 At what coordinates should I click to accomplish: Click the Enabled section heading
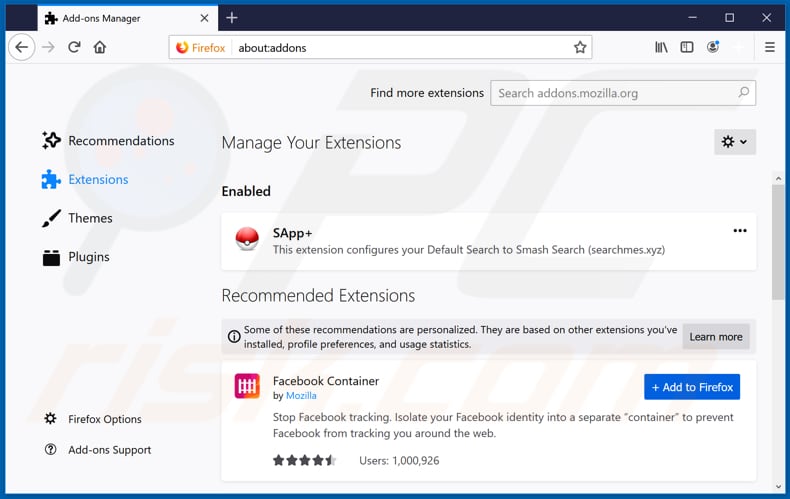click(246, 191)
